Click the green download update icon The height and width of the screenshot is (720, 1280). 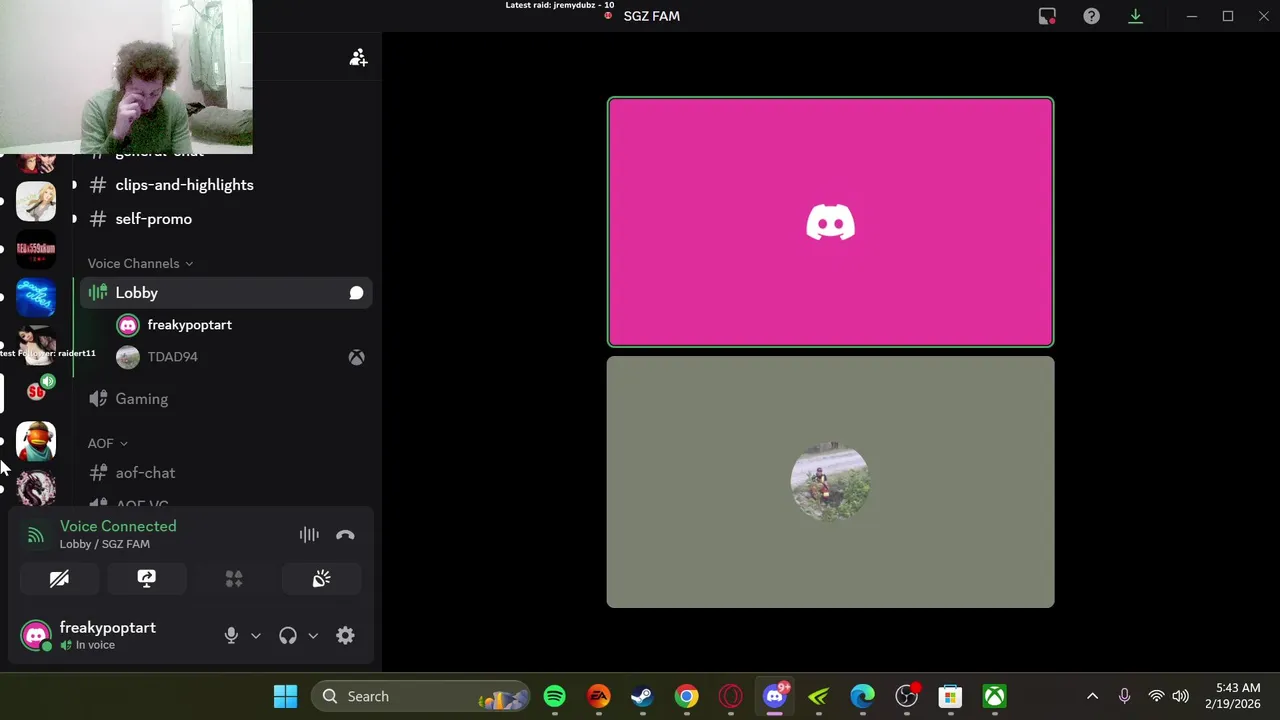tap(1135, 16)
